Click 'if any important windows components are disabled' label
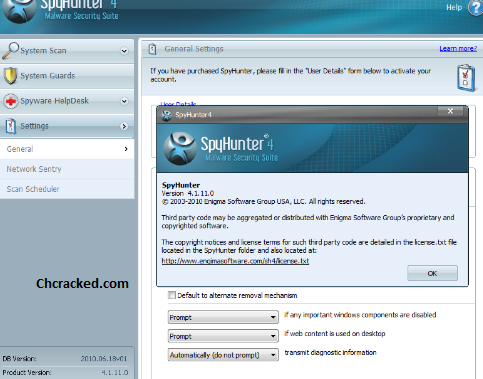This screenshot has height=379, width=483. (360, 315)
